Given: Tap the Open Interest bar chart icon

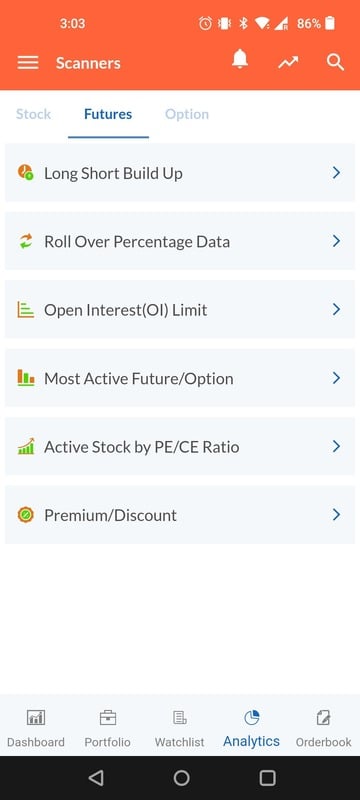Looking at the screenshot, I should pyautogui.click(x=25, y=309).
